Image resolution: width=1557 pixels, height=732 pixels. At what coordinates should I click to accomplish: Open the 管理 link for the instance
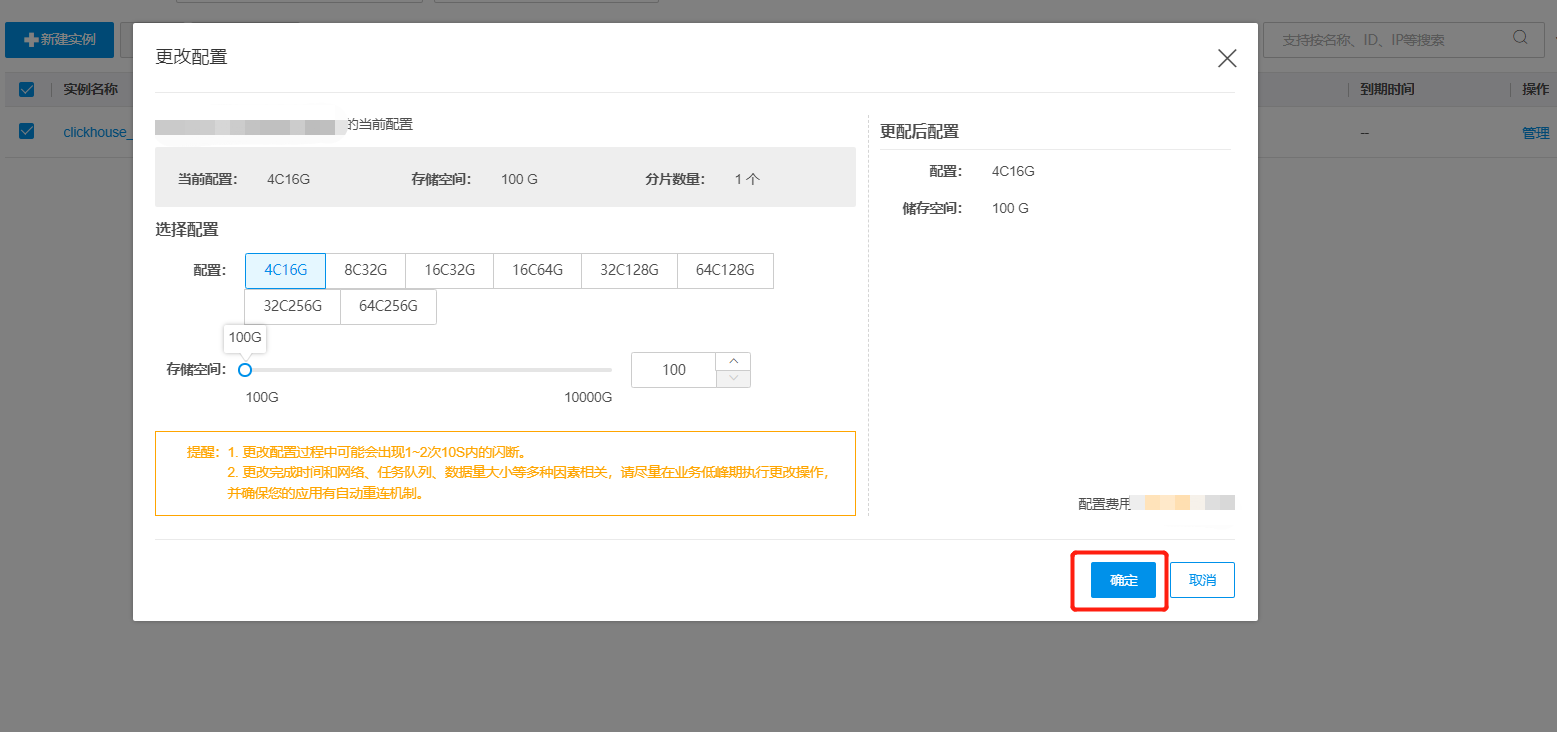tap(1535, 133)
